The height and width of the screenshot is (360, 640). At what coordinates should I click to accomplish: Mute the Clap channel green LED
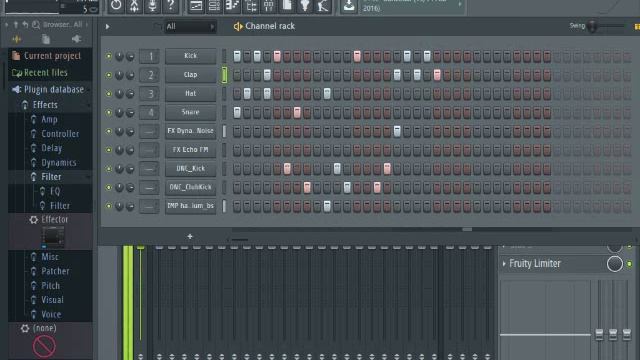click(x=109, y=75)
